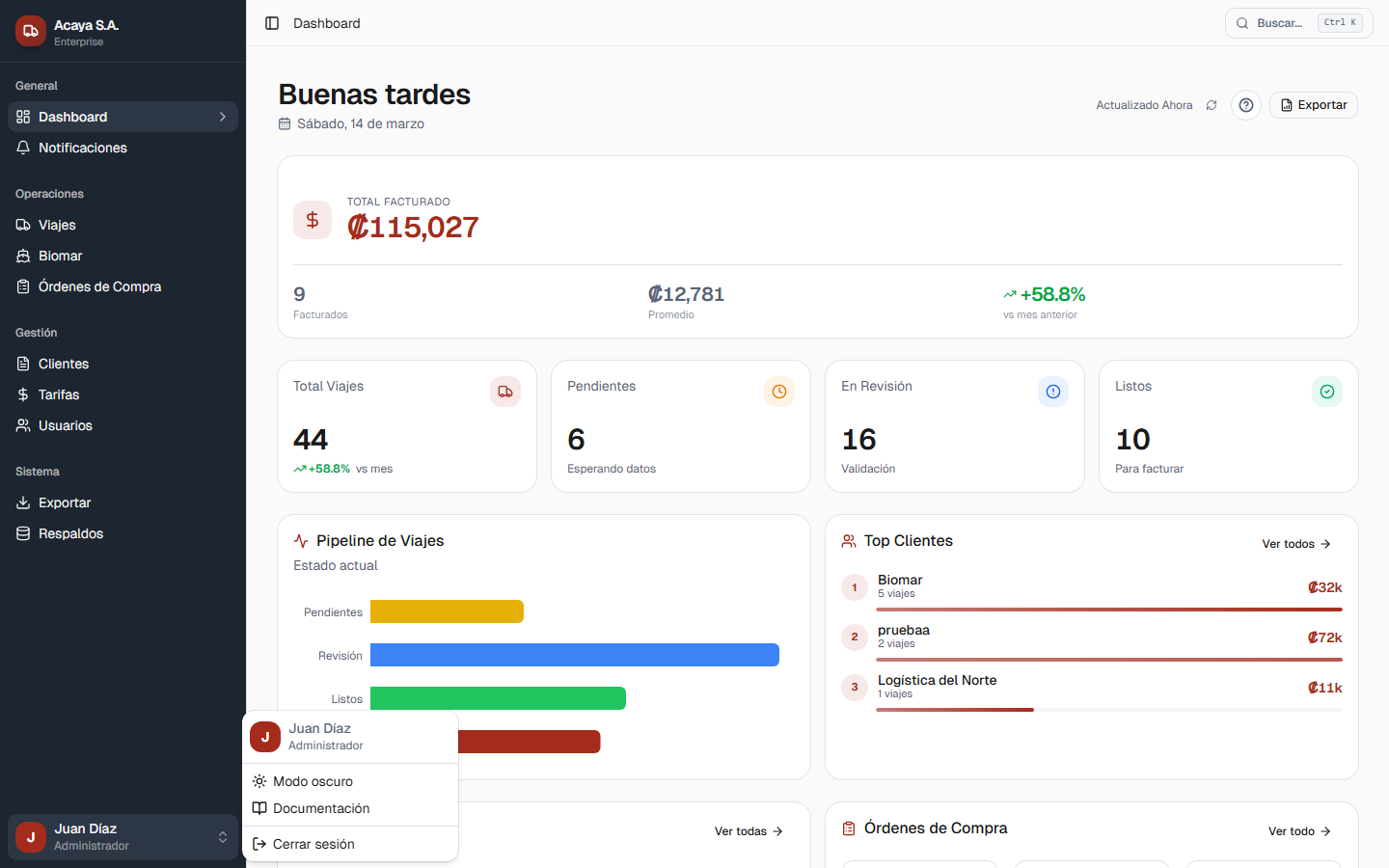Click the Acaya S.A. truck logo

31,31
